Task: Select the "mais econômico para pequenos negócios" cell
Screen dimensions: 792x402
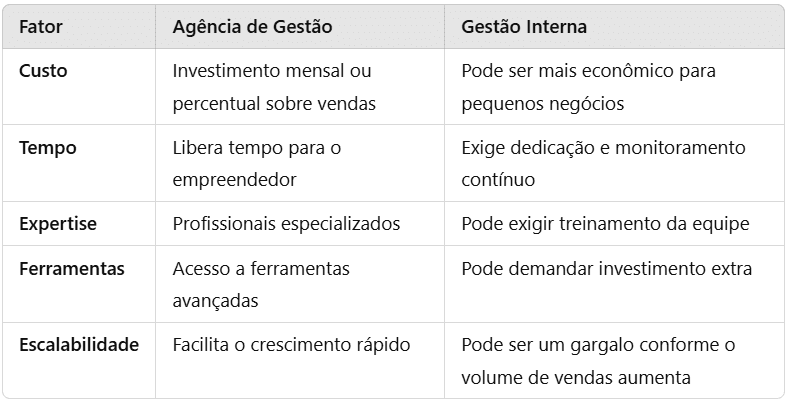Action: pos(588,87)
